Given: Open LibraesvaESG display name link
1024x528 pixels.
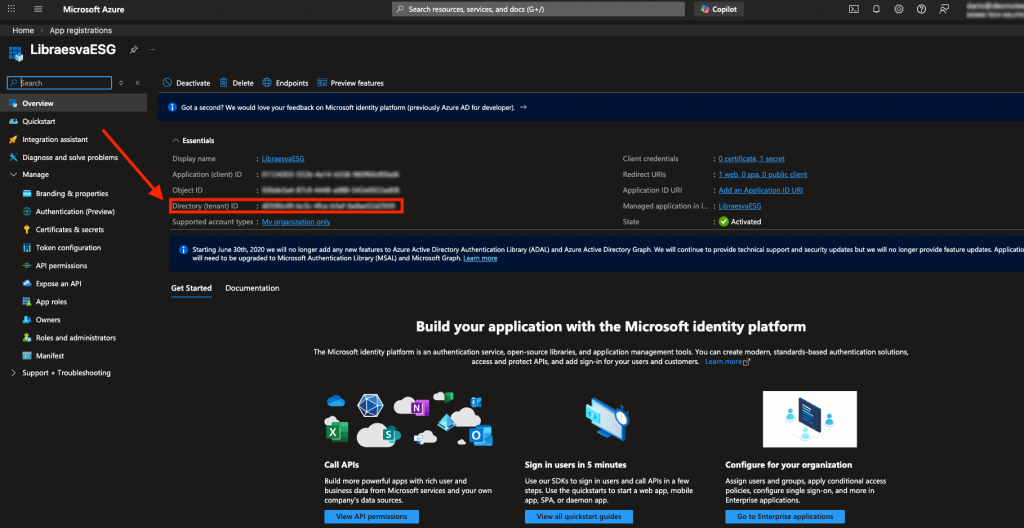Looking at the screenshot, I should coord(283,159).
